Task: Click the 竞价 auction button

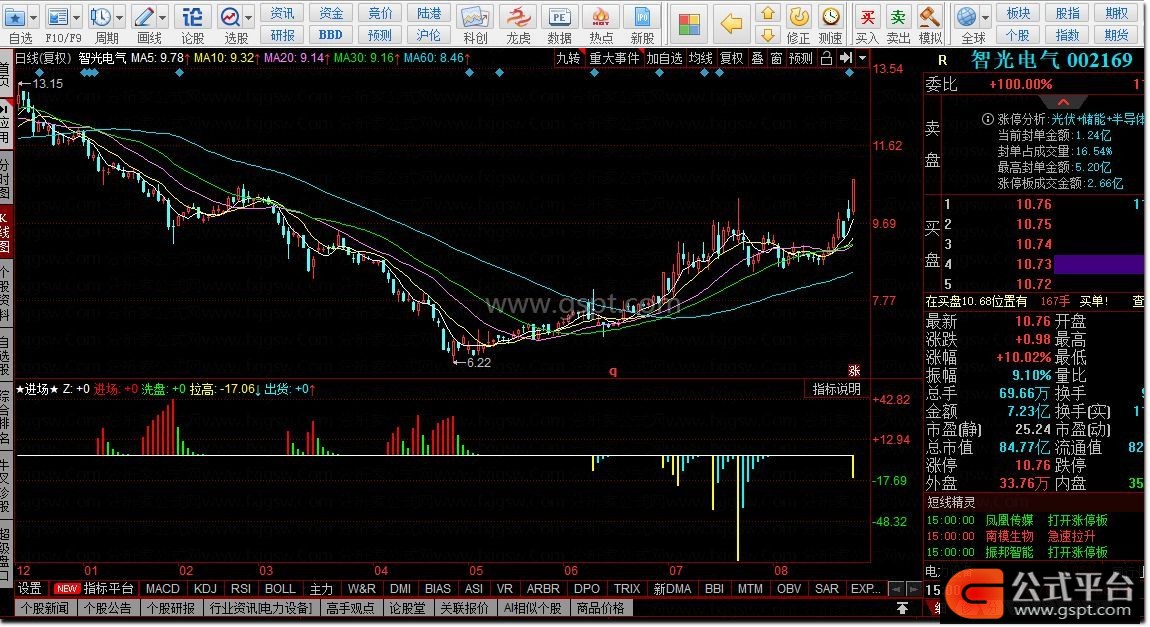Action: click(380, 13)
